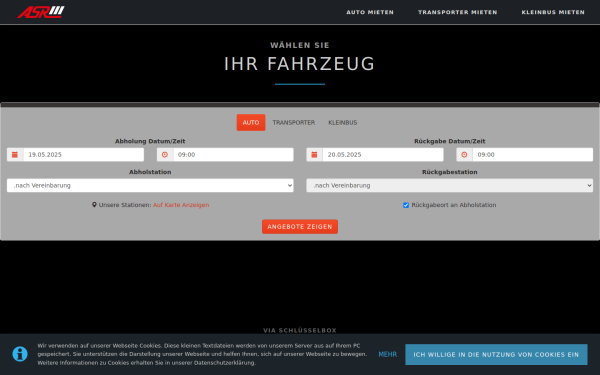Select the AUTO vehicle tab
600x375 pixels.
pyautogui.click(x=251, y=122)
